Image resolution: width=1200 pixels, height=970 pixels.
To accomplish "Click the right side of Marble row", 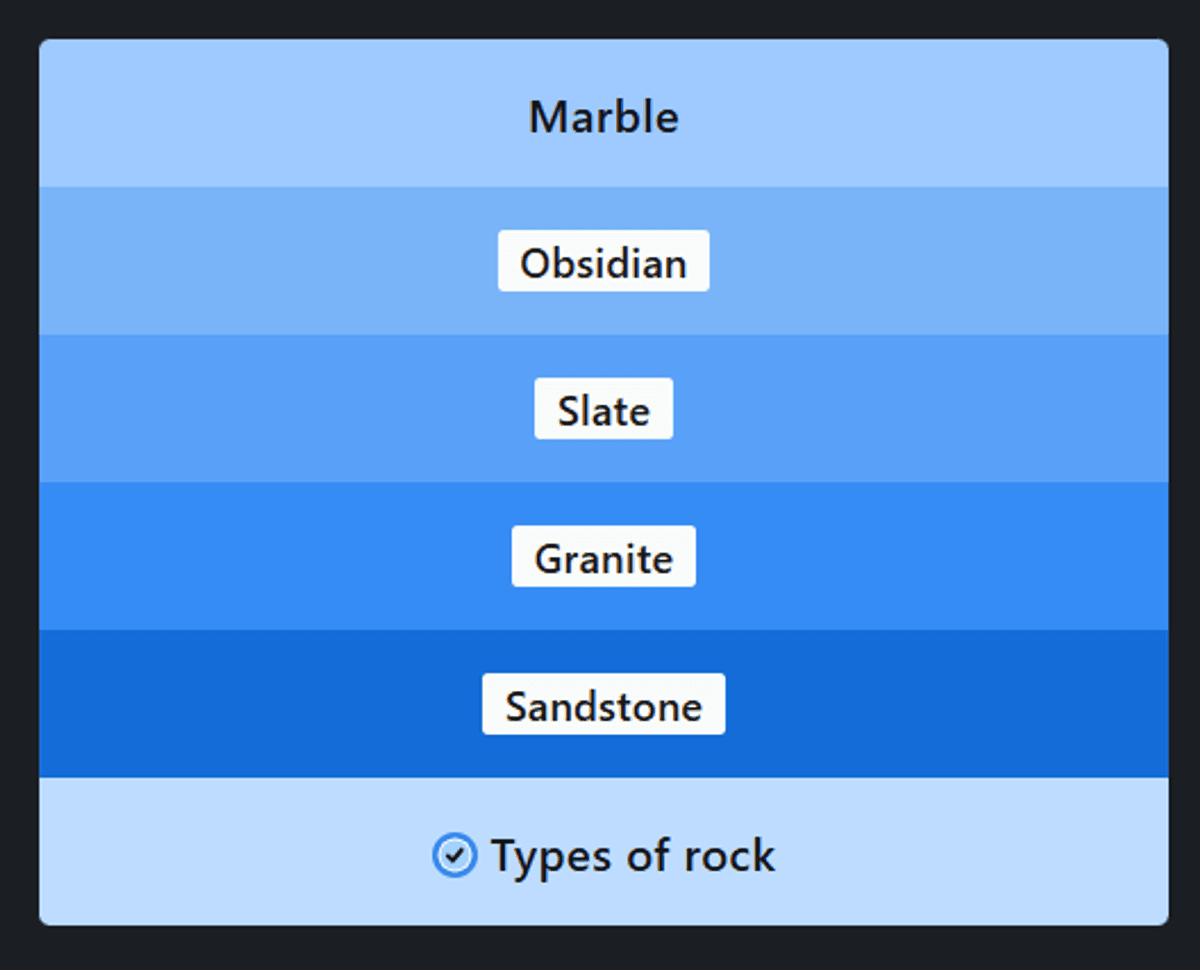I will click(x=950, y=113).
